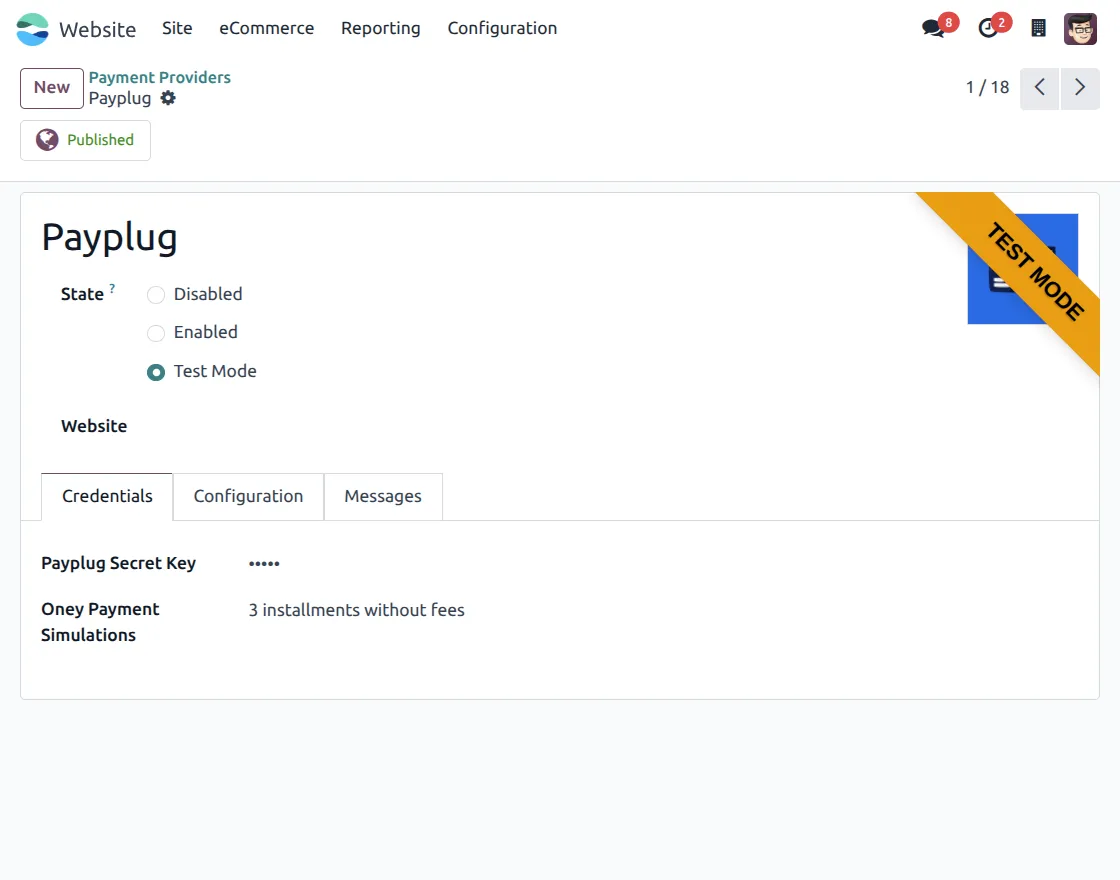Navigate back via Payment Providers breadcrumb
1120x880 pixels.
(159, 77)
